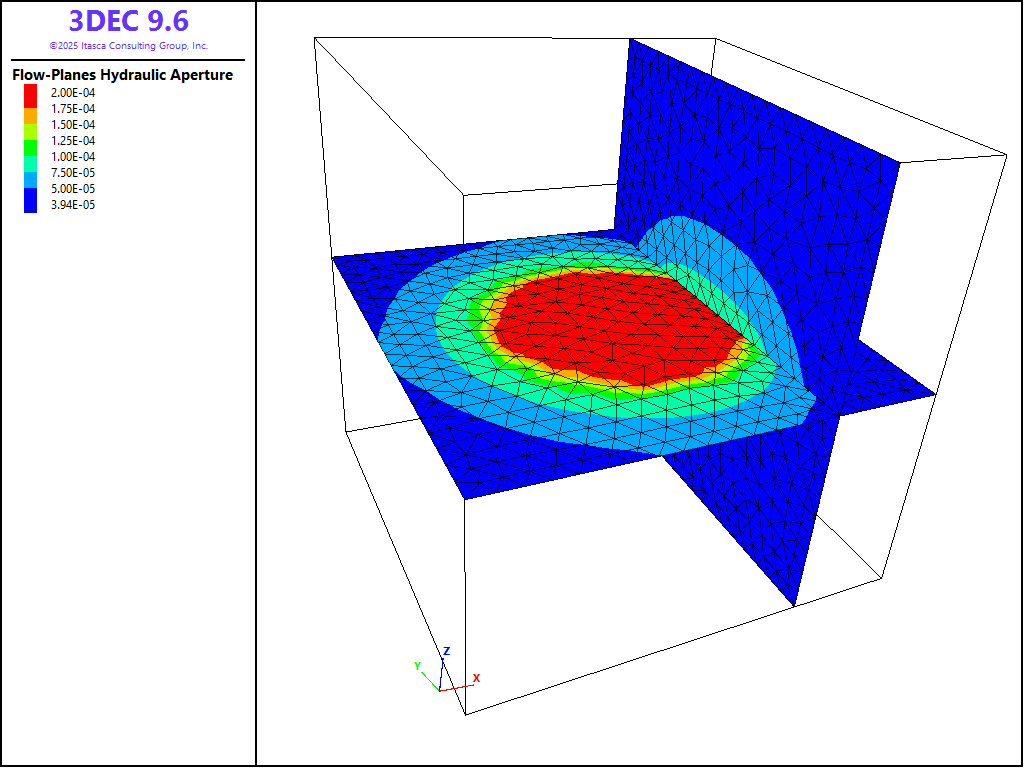
Task: Click the Itasca Consulting Group copyright line
Action: tap(128, 46)
